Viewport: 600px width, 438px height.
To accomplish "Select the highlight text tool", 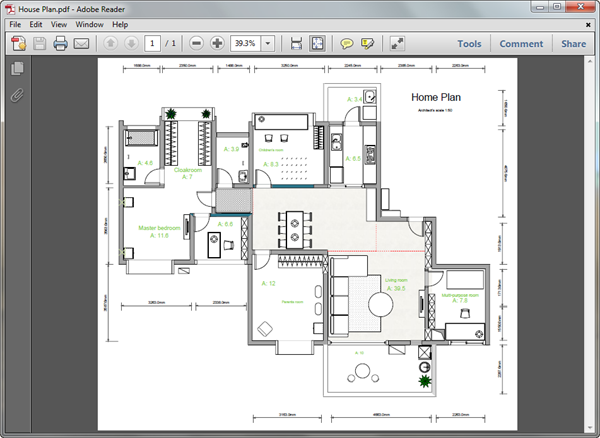I will pyautogui.click(x=367, y=44).
